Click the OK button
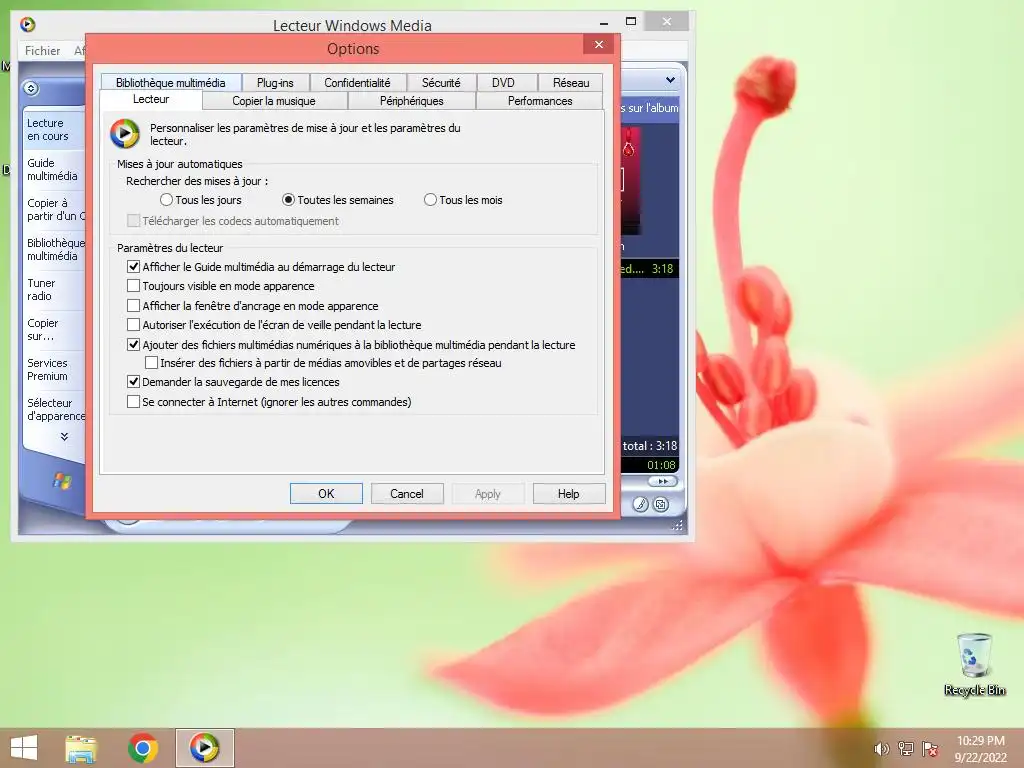Viewport: 1024px width, 768px height. [x=326, y=494]
